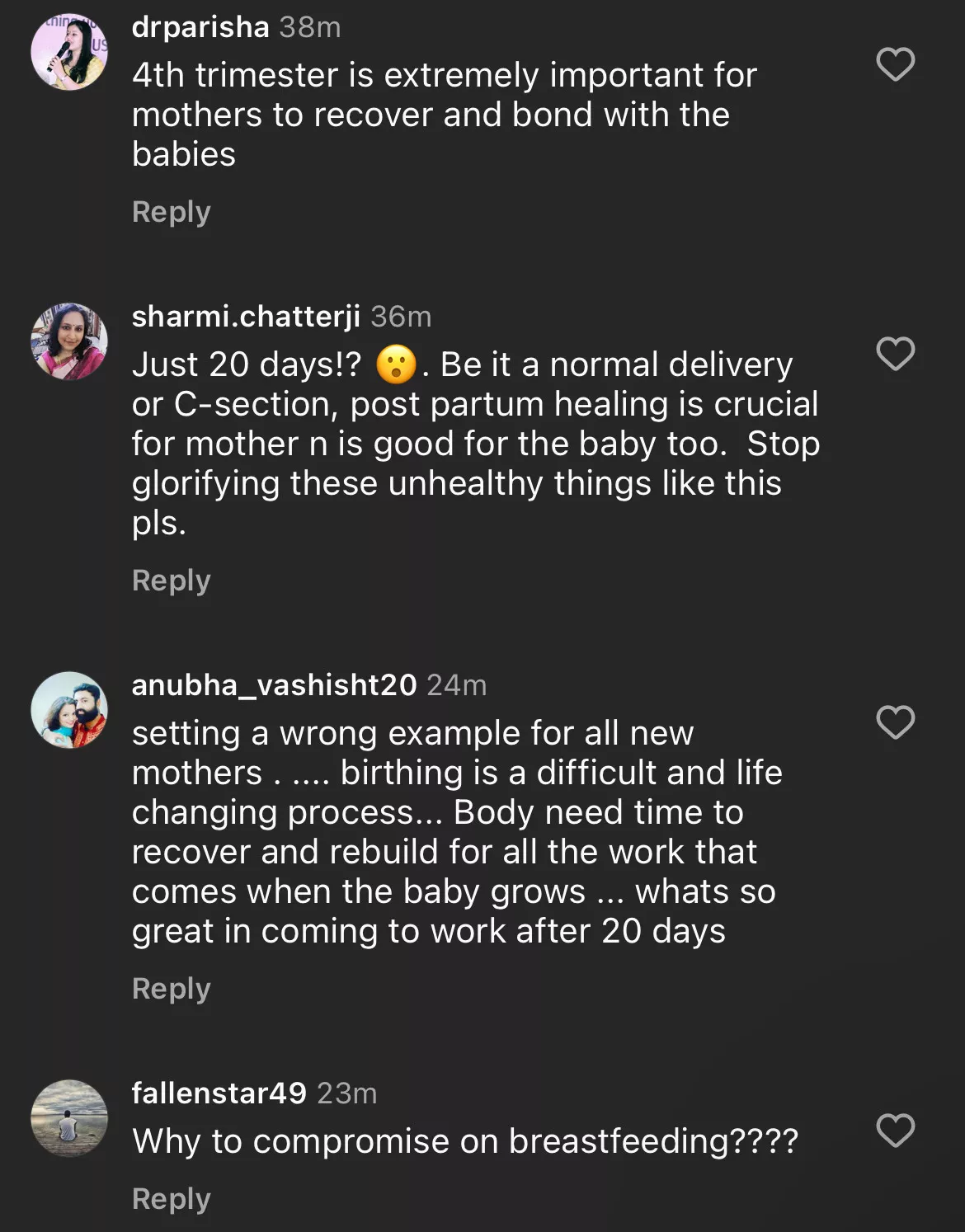This screenshot has width=965, height=1232.
Task: Tap heart on anubha_vashisht20's comment
Action: click(895, 722)
